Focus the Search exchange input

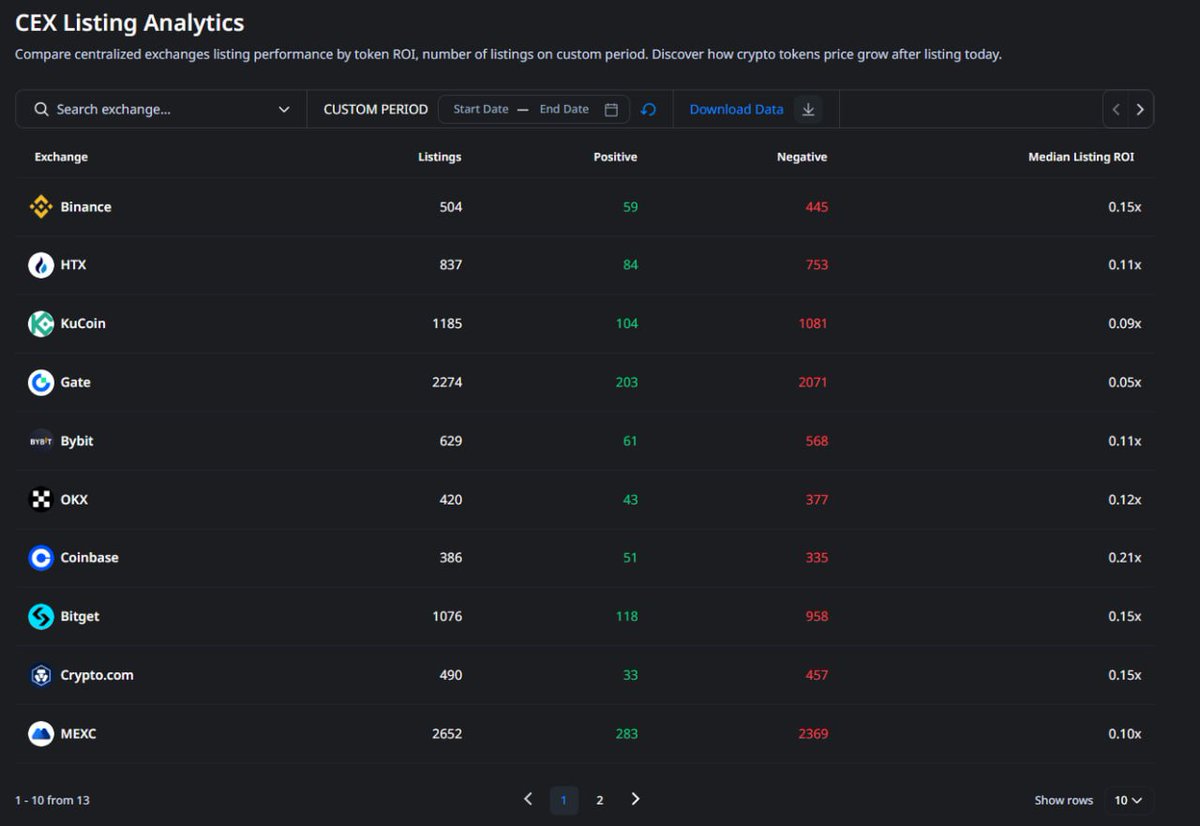tap(160, 109)
